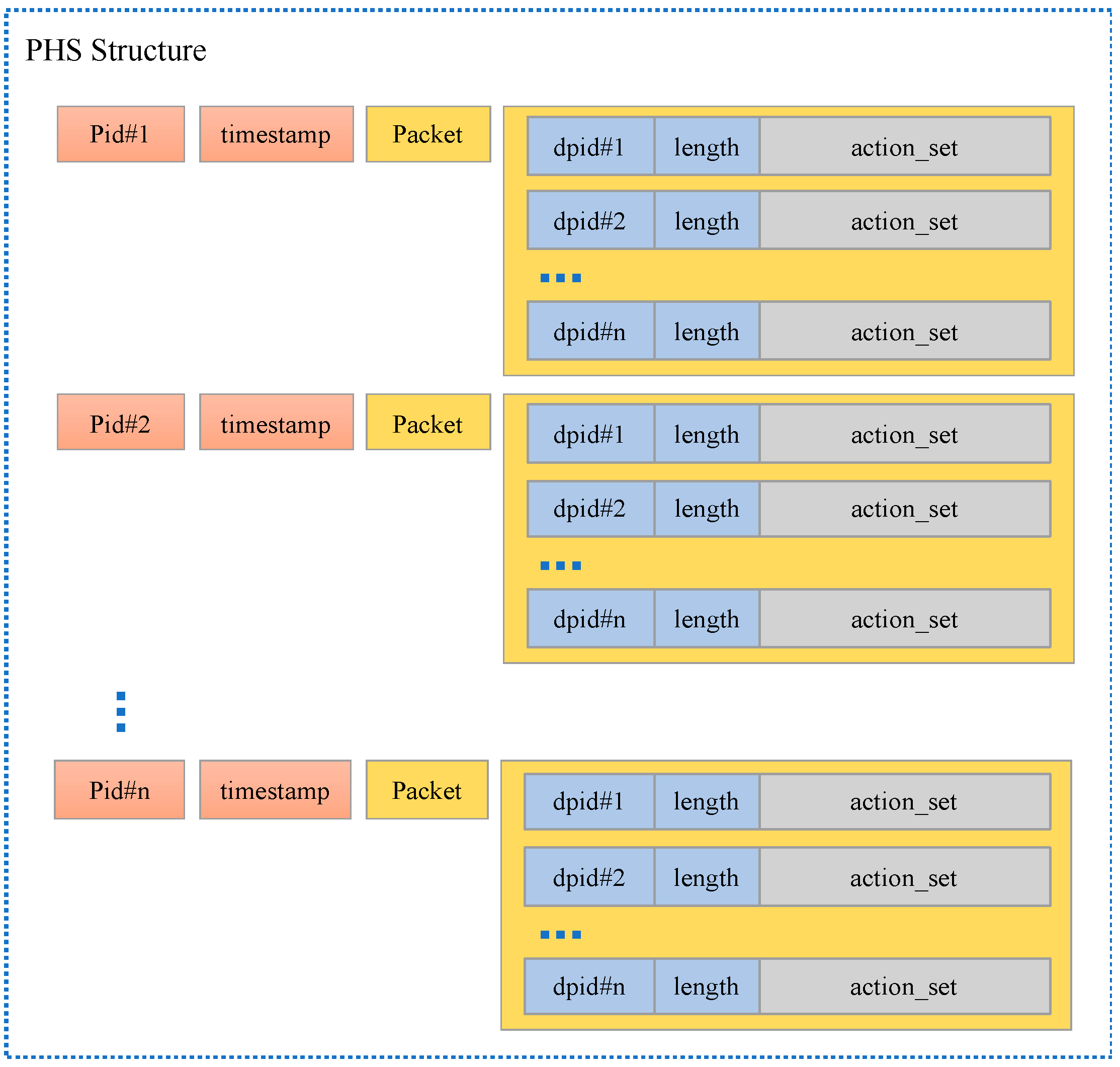Screen dimensions: 1120x1067
Task: Select the Packet box in Pid#2 row
Action: pos(428,423)
